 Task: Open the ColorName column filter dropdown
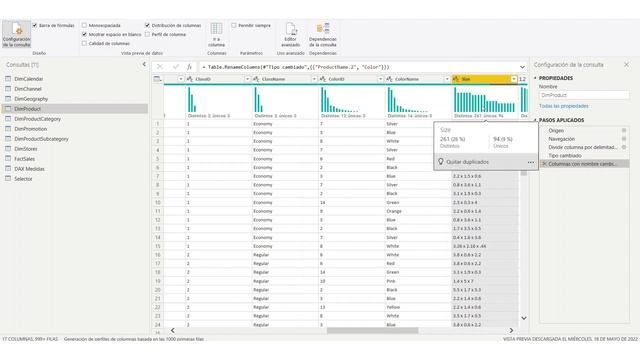447,79
